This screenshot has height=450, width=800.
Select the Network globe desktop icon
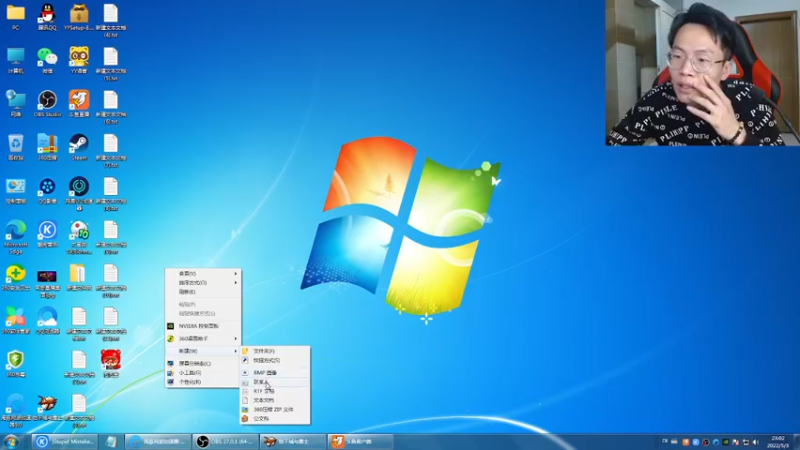click(x=15, y=104)
